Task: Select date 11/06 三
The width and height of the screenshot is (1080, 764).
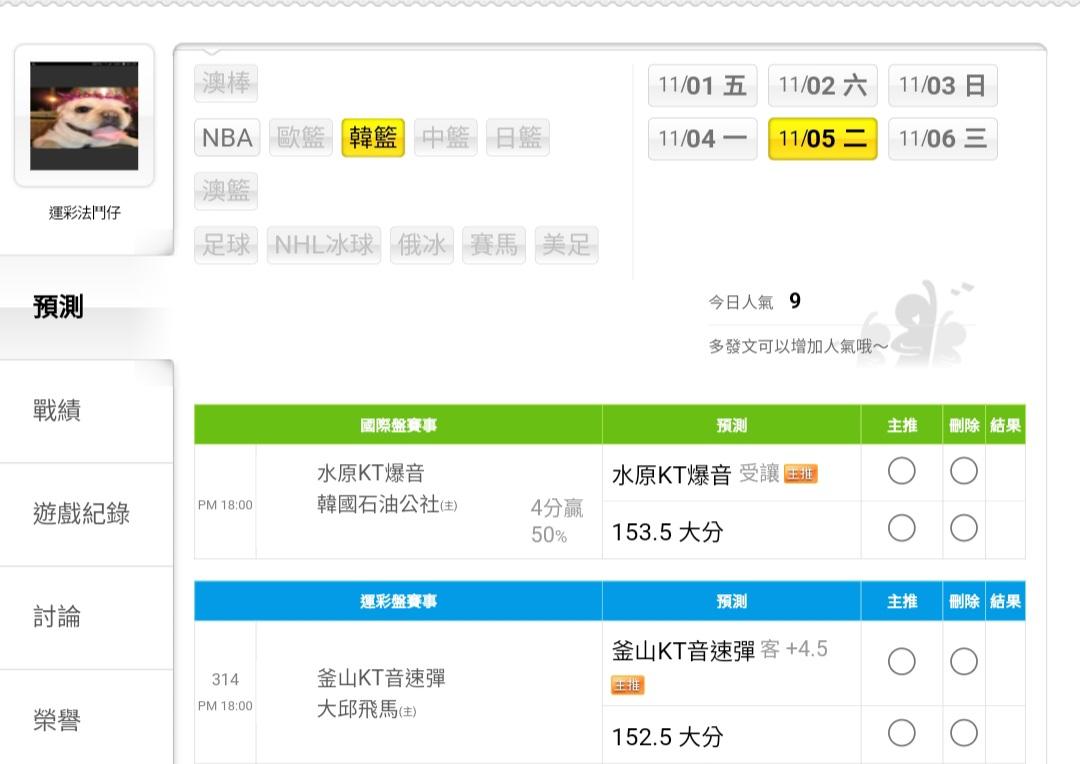Action: point(942,139)
